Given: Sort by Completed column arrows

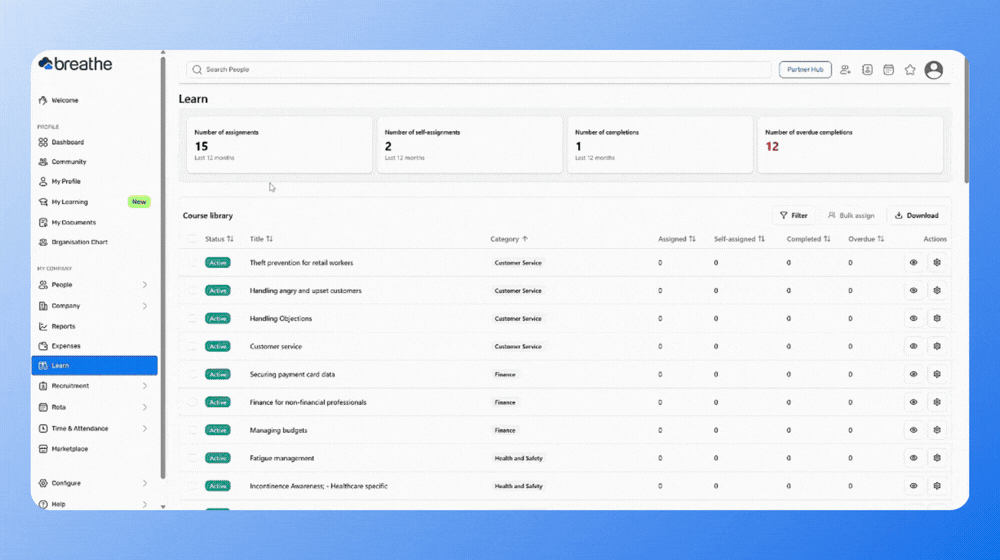Looking at the screenshot, I should [827, 239].
